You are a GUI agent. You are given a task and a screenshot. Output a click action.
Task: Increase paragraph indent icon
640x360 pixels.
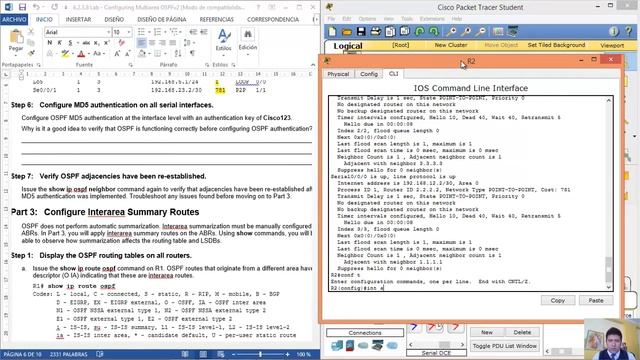pos(204,32)
